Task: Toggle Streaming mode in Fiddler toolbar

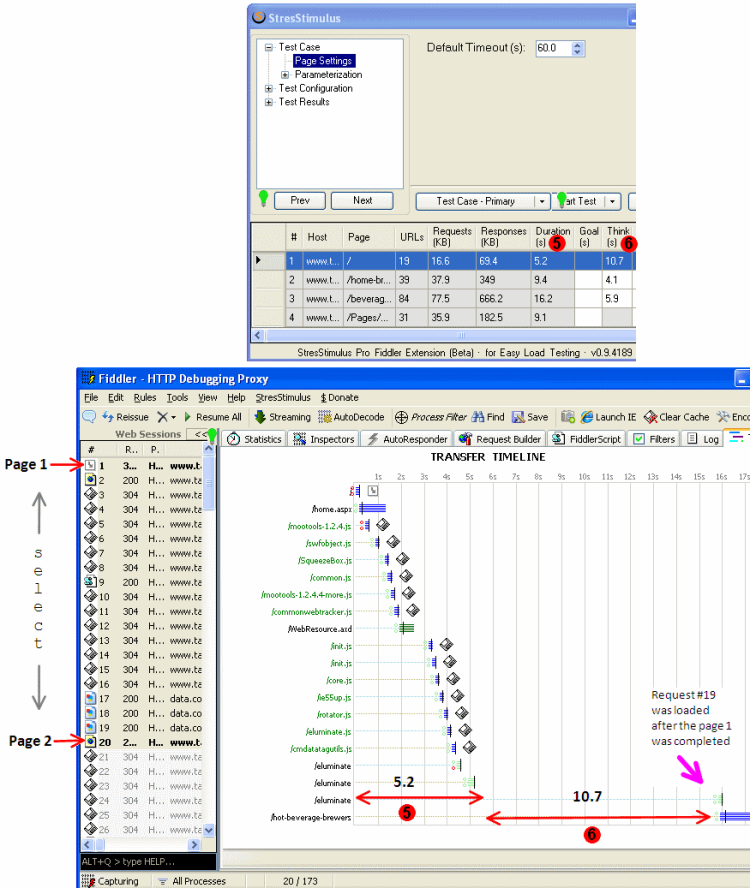Action: pyautogui.click(x=283, y=417)
